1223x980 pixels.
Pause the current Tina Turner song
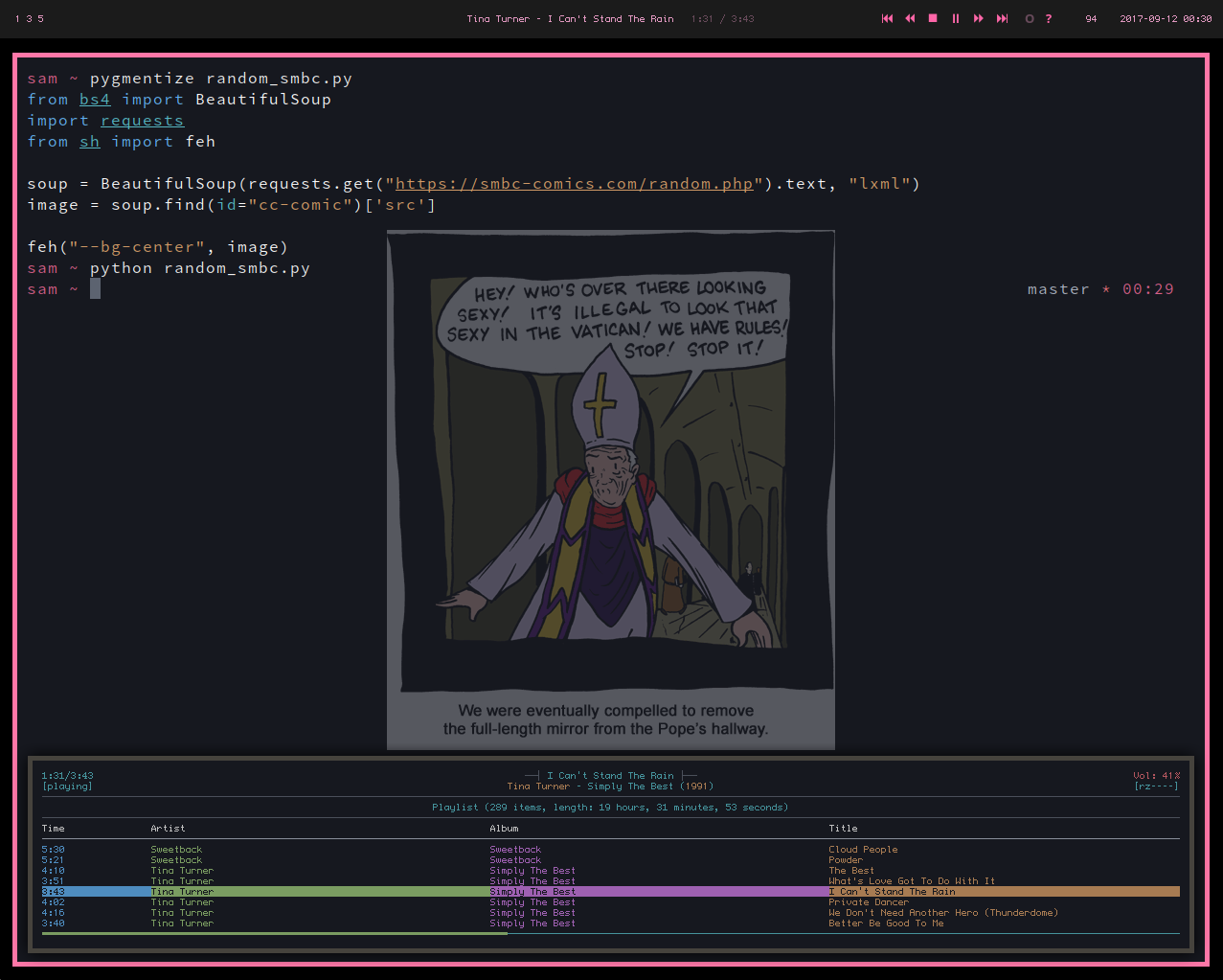(x=956, y=18)
